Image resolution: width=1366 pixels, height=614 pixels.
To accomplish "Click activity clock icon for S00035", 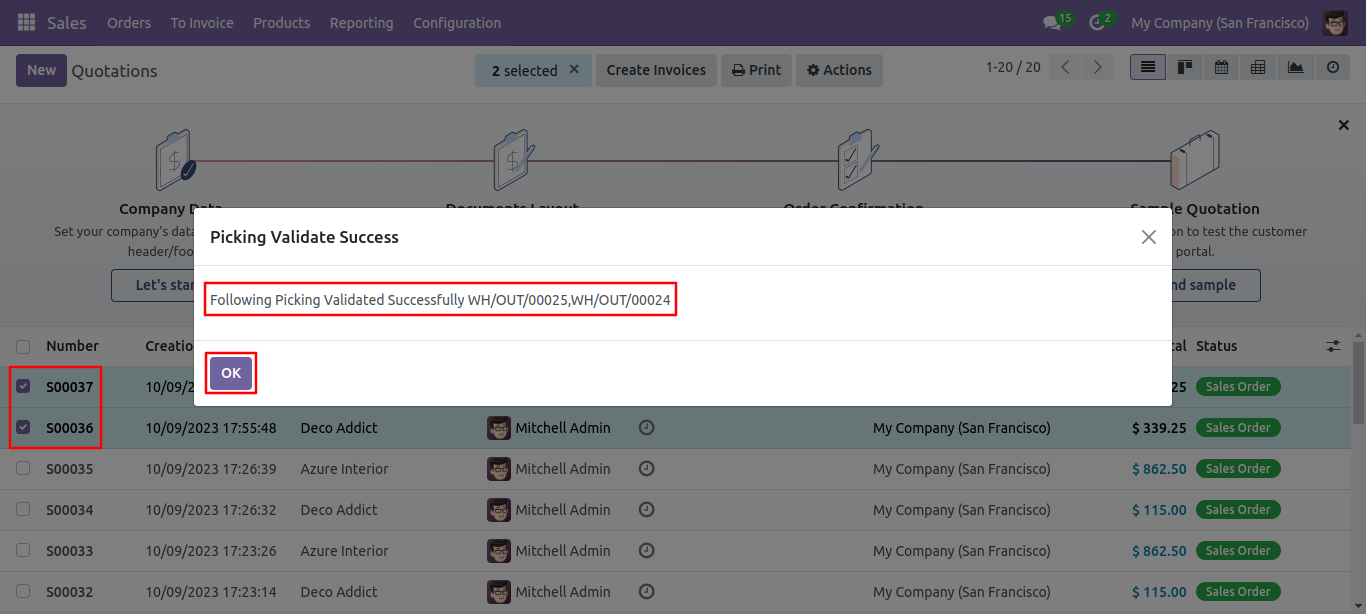I will (x=647, y=469).
